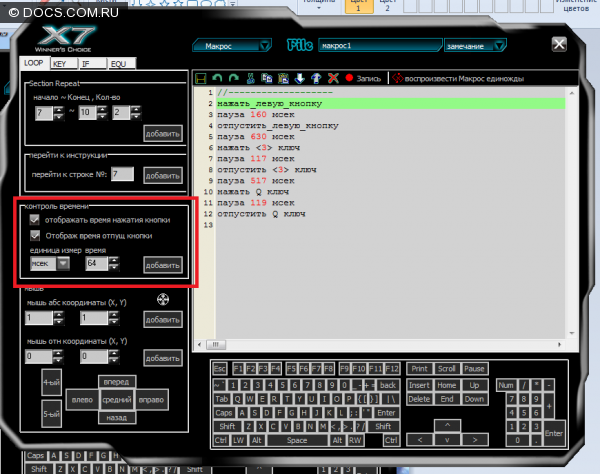Switch to the EQU tab
600x474 pixels.
click(x=122, y=64)
